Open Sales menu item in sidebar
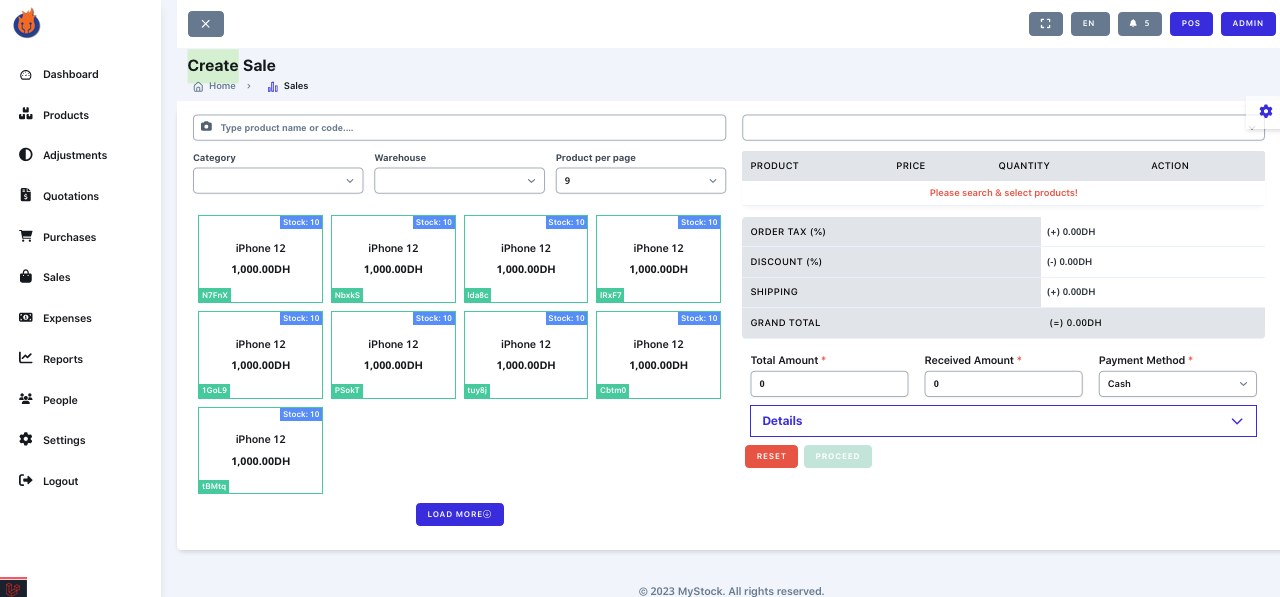The width and height of the screenshot is (1280, 597). tap(57, 277)
